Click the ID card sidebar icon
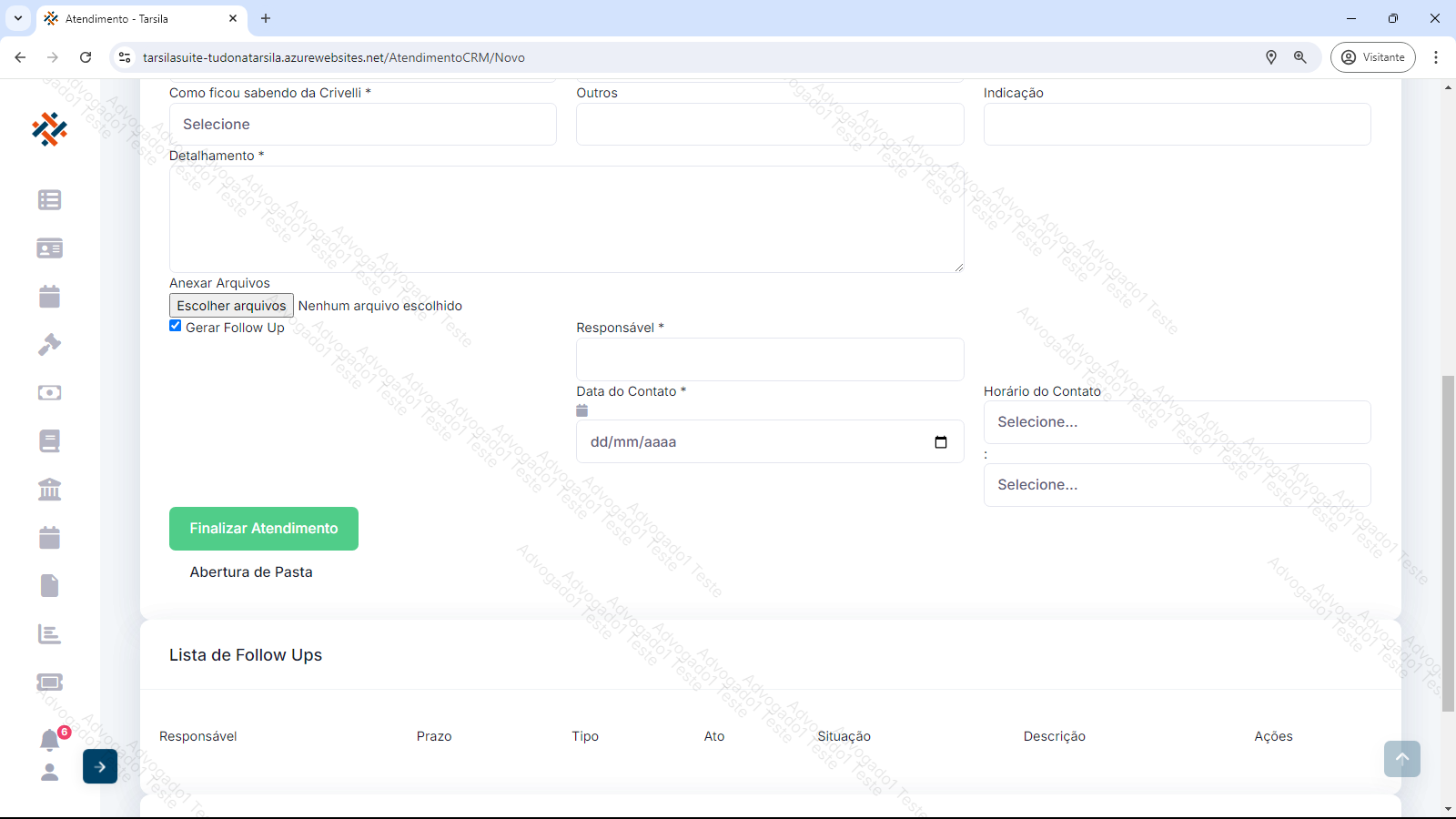 click(49, 248)
